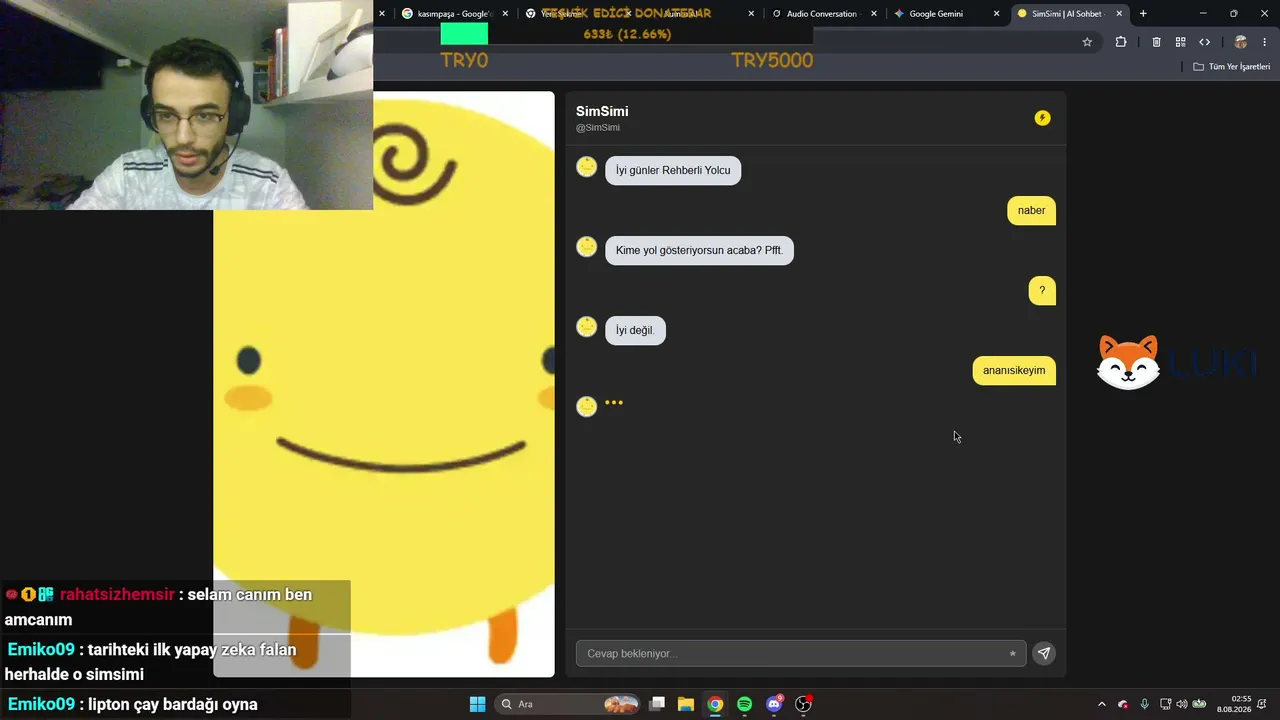
Task: Click the network icon in system tray
Action: [x=1165, y=704]
